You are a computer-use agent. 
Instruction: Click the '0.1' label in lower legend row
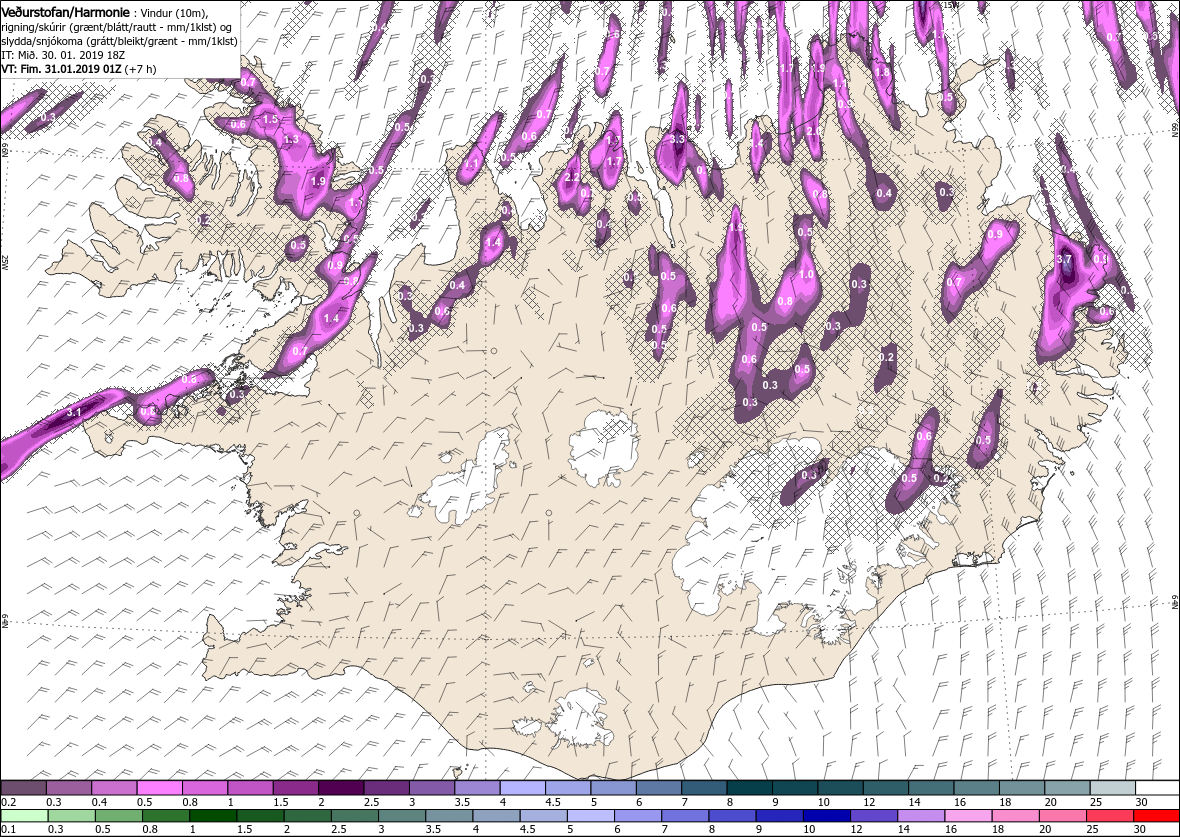[9, 829]
